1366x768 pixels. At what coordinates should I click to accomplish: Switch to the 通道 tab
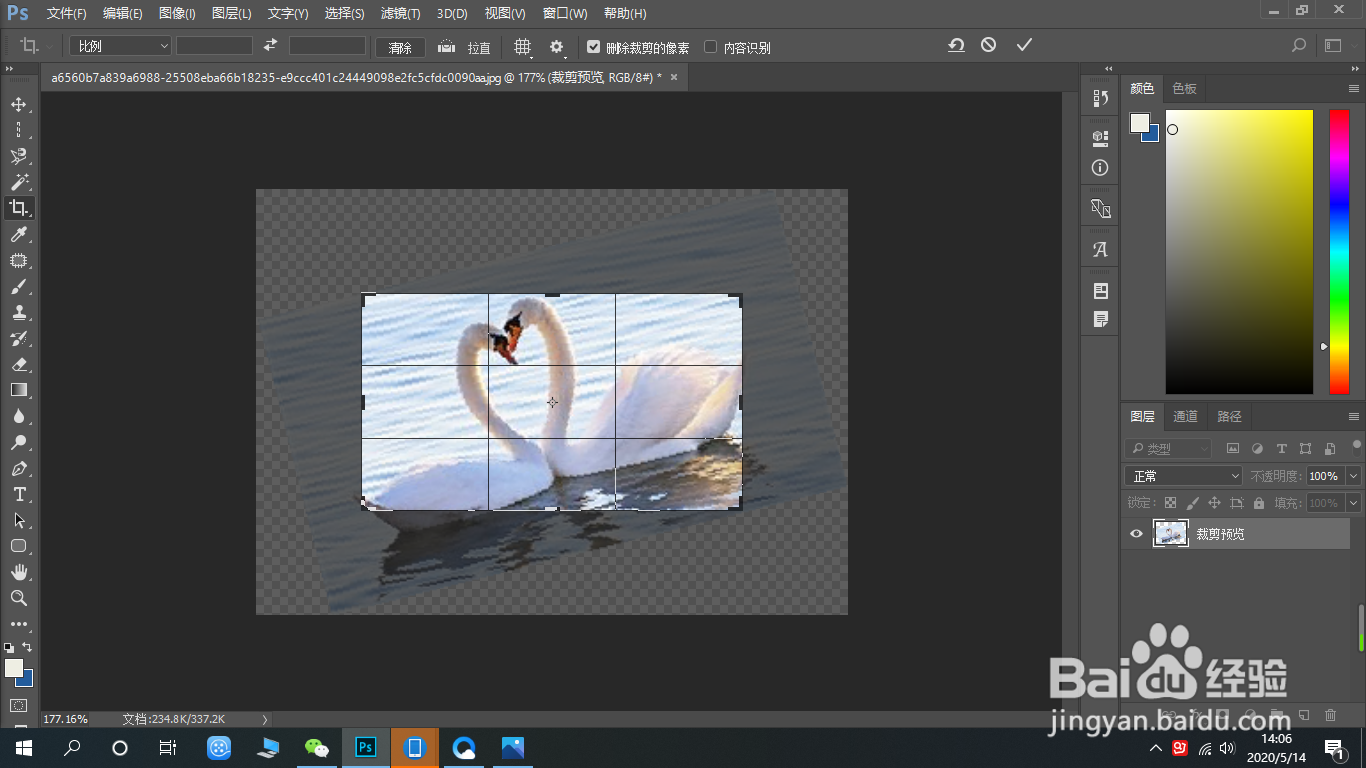1185,417
